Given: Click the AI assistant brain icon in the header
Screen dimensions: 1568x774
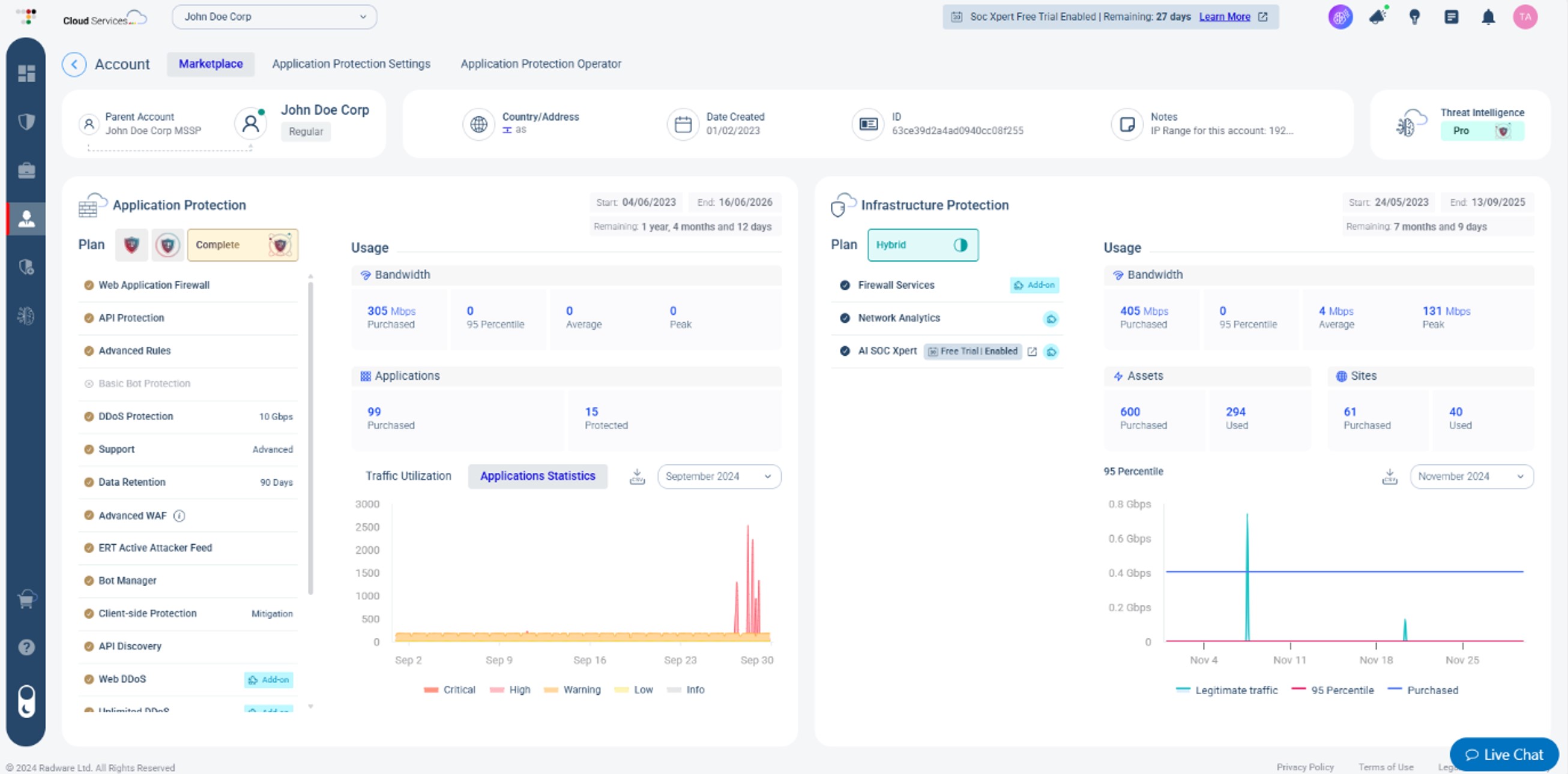Looking at the screenshot, I should point(1340,16).
